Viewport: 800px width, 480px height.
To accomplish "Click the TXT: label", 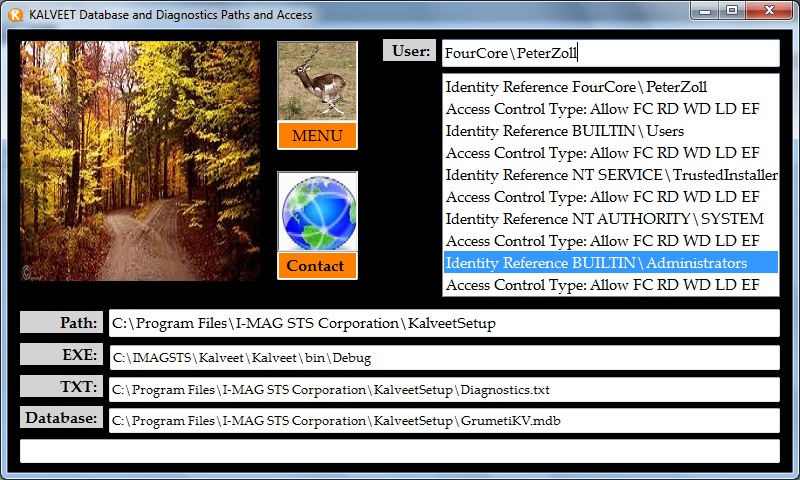I will tap(61, 386).
